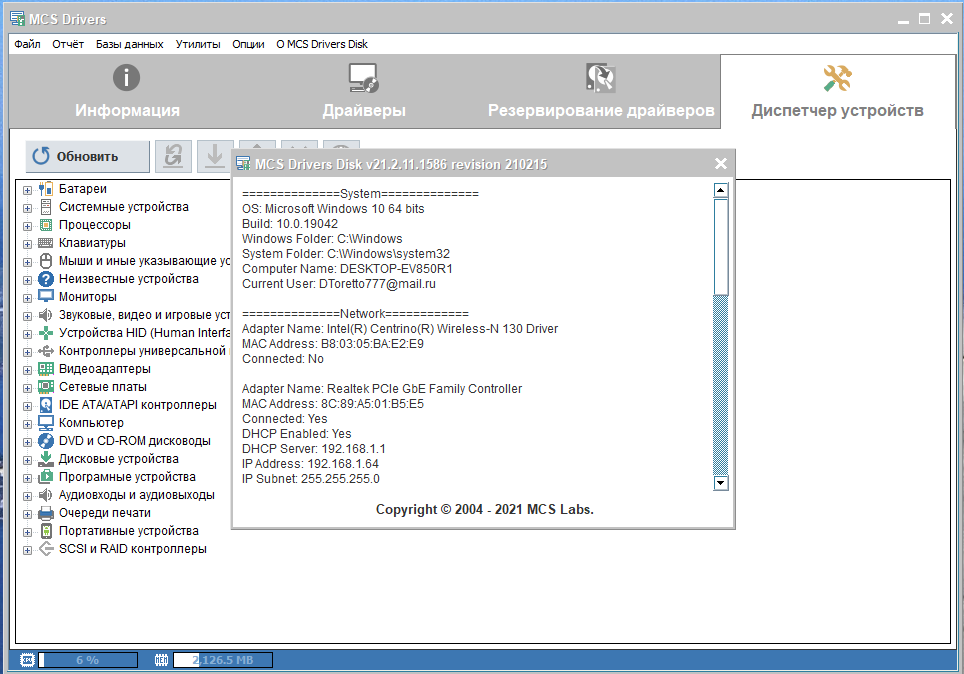The width and height of the screenshot is (964, 674).
Task: Click the Процессоры chip icon
Action: [45, 224]
